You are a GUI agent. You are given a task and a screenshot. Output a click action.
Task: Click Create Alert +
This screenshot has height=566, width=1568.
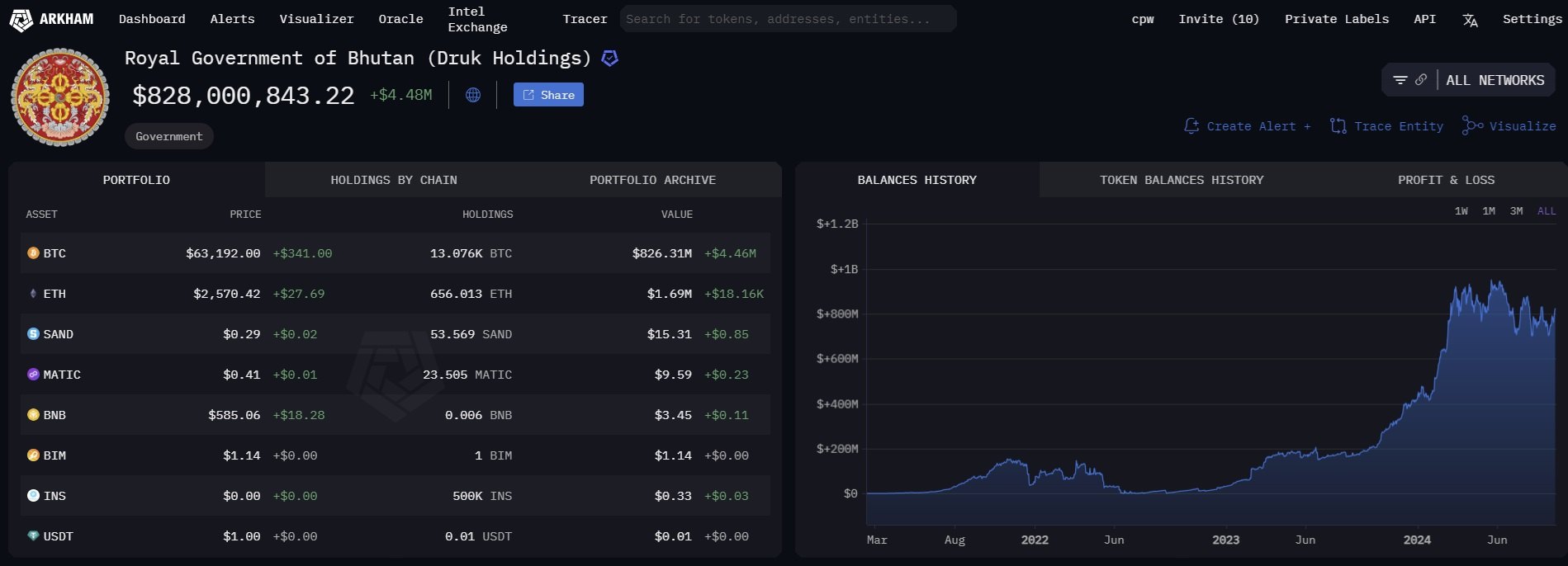[1247, 126]
